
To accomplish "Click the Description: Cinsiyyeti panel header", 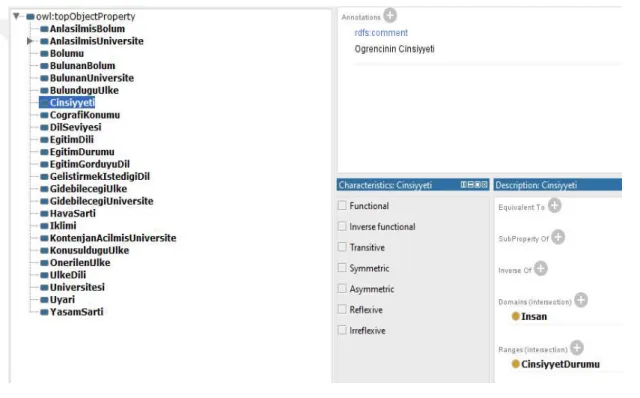I will coord(558,185).
